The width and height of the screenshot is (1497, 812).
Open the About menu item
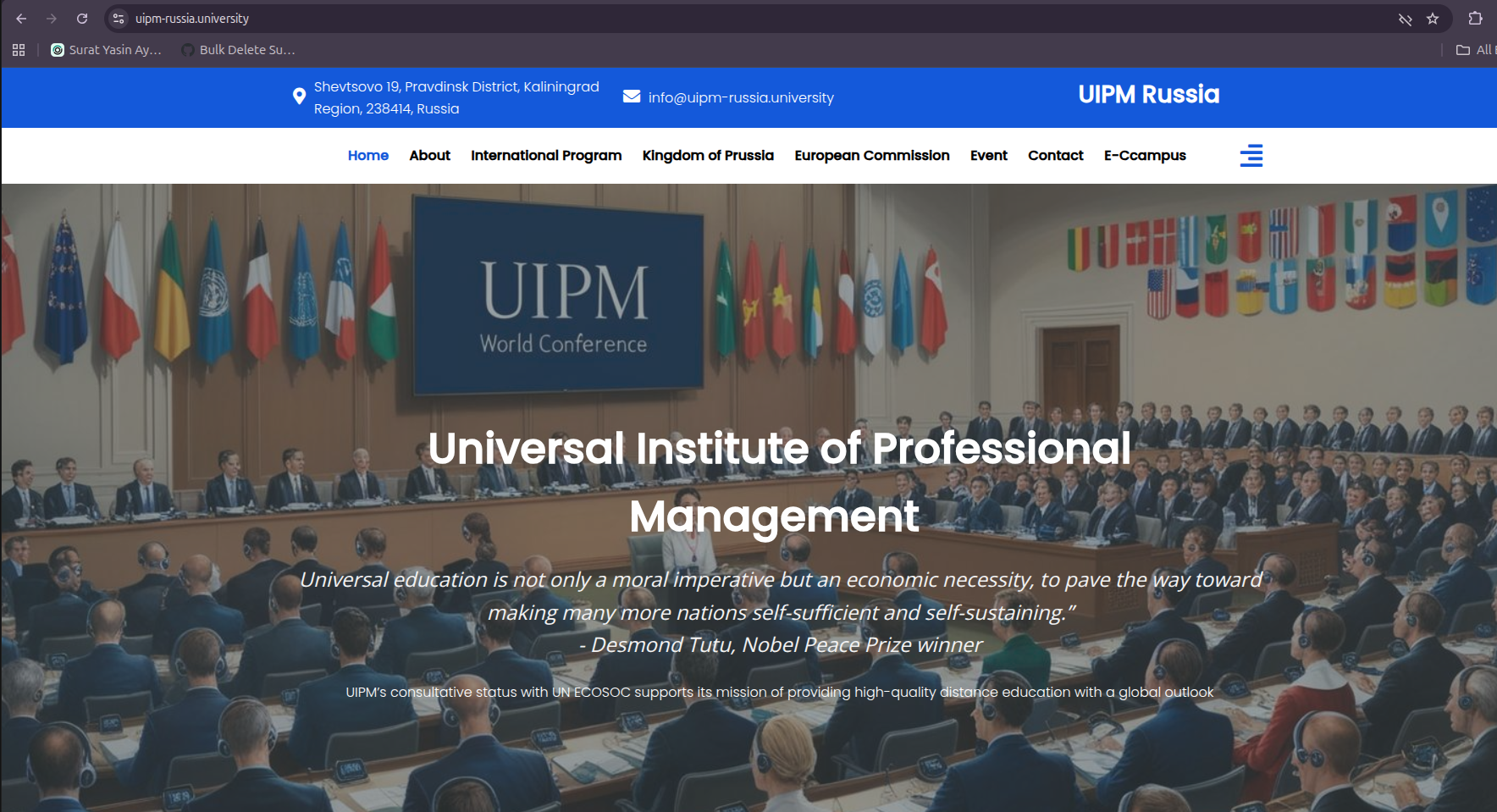(x=430, y=156)
